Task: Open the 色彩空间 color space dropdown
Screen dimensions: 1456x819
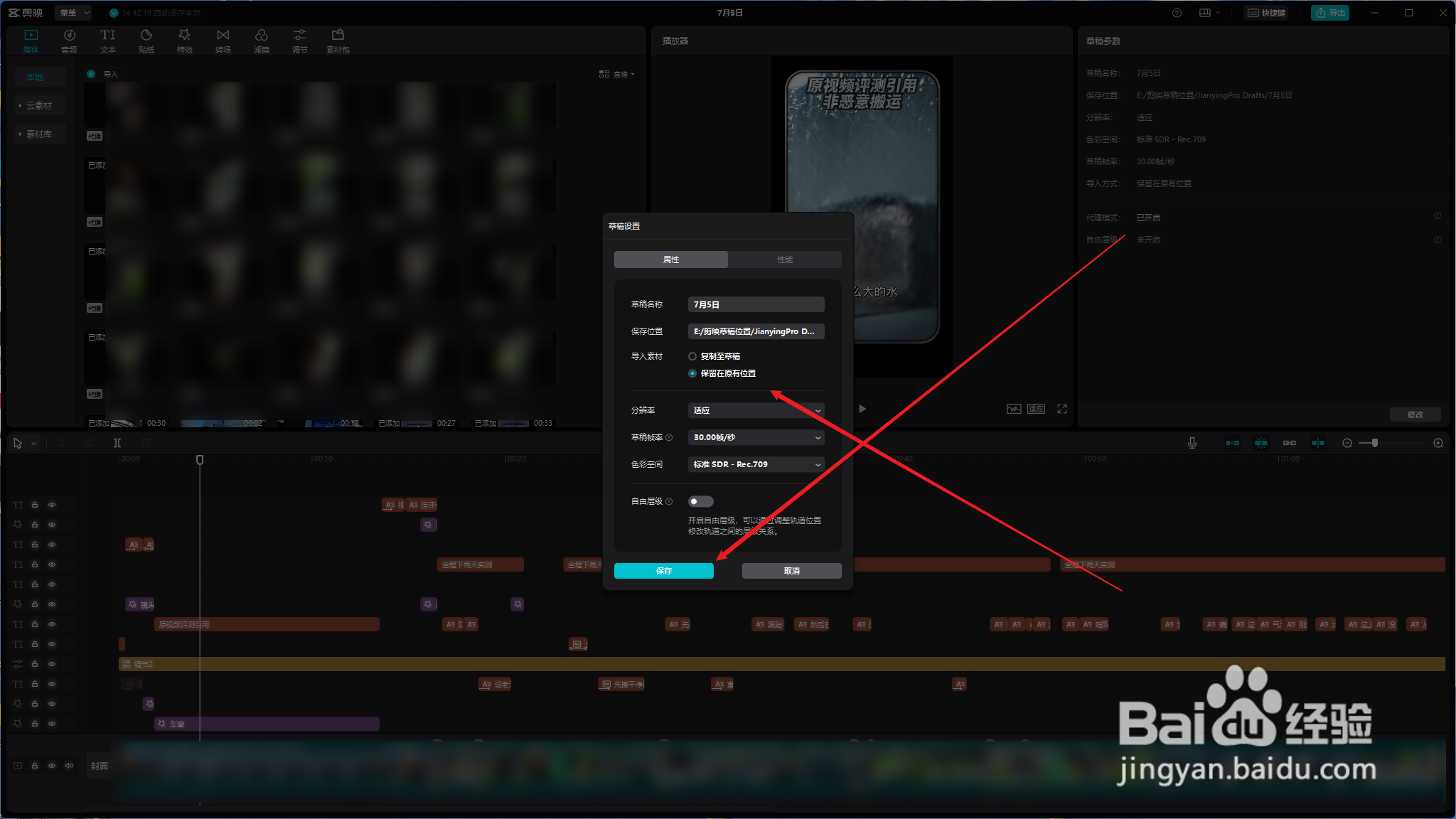Action: 756,464
